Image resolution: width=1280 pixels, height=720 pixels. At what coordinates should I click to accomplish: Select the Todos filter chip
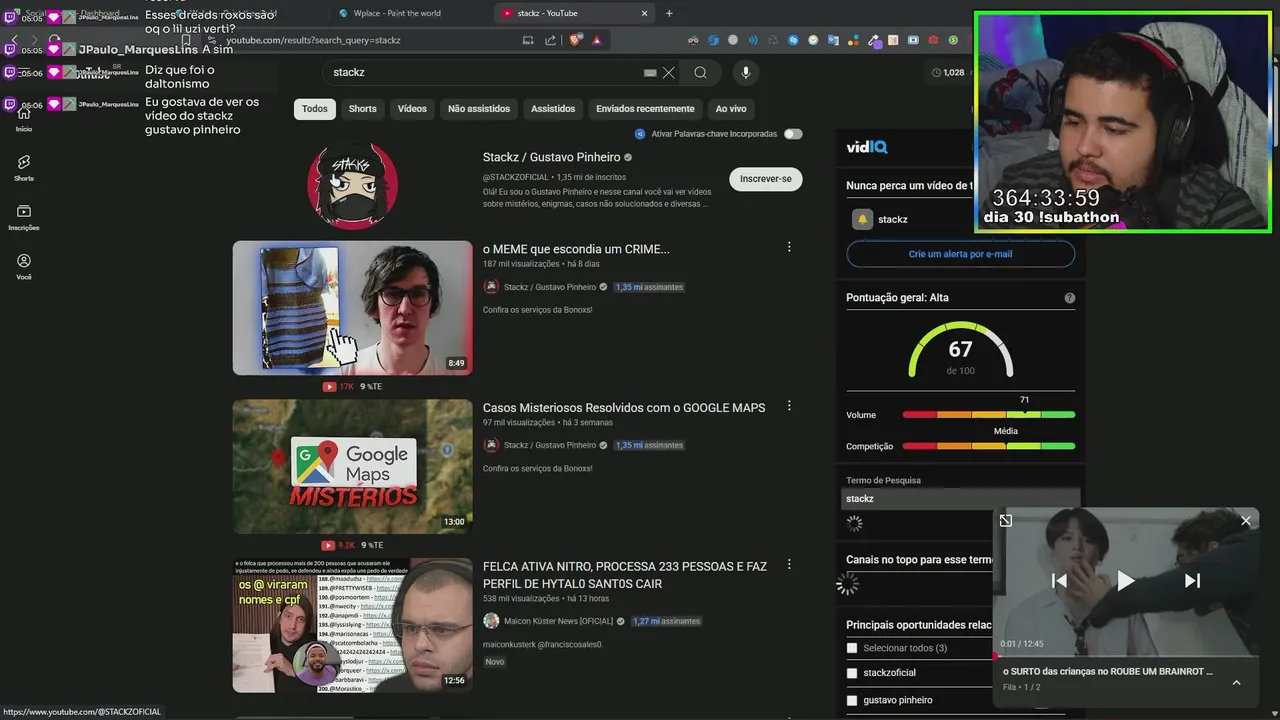[x=315, y=109]
